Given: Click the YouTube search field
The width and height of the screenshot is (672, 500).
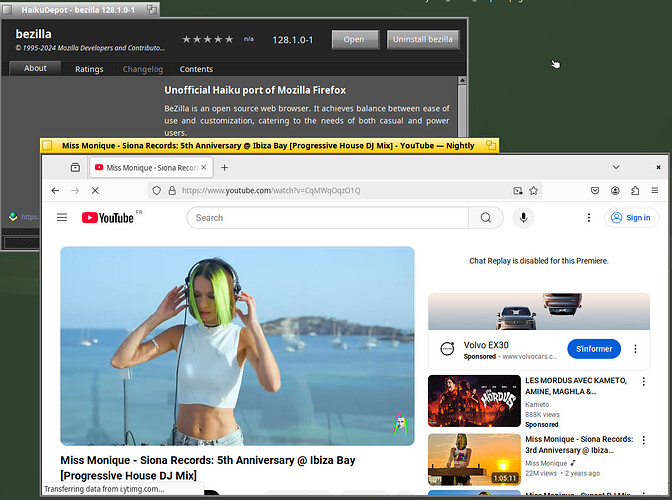Looking at the screenshot, I should click(x=328, y=218).
